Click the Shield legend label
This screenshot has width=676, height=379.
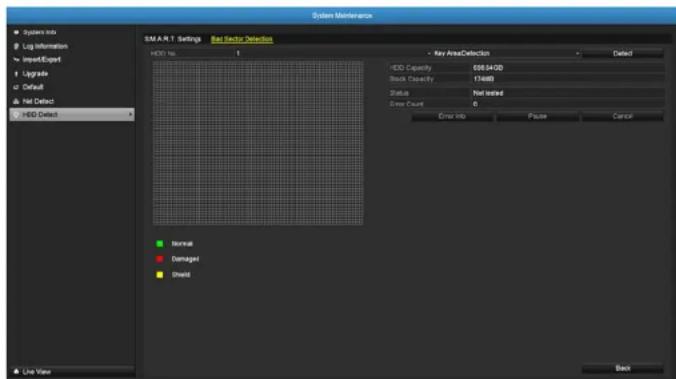coord(181,275)
